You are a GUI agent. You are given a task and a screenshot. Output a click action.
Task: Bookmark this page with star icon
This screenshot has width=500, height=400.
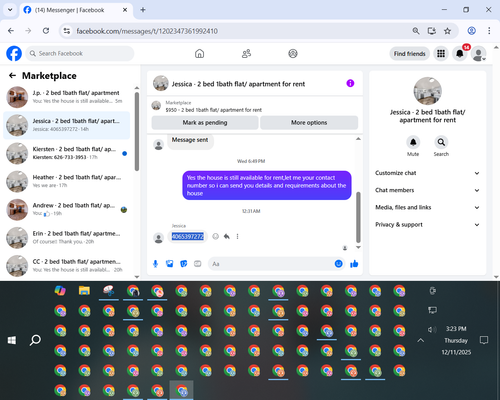pyautogui.click(x=447, y=31)
